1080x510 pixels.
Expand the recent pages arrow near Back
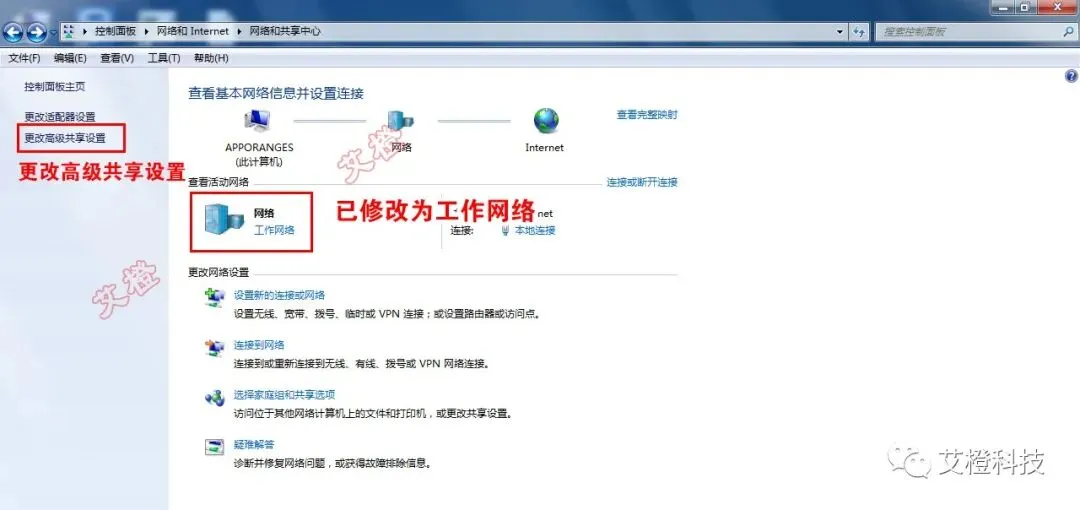pyautogui.click(x=53, y=32)
